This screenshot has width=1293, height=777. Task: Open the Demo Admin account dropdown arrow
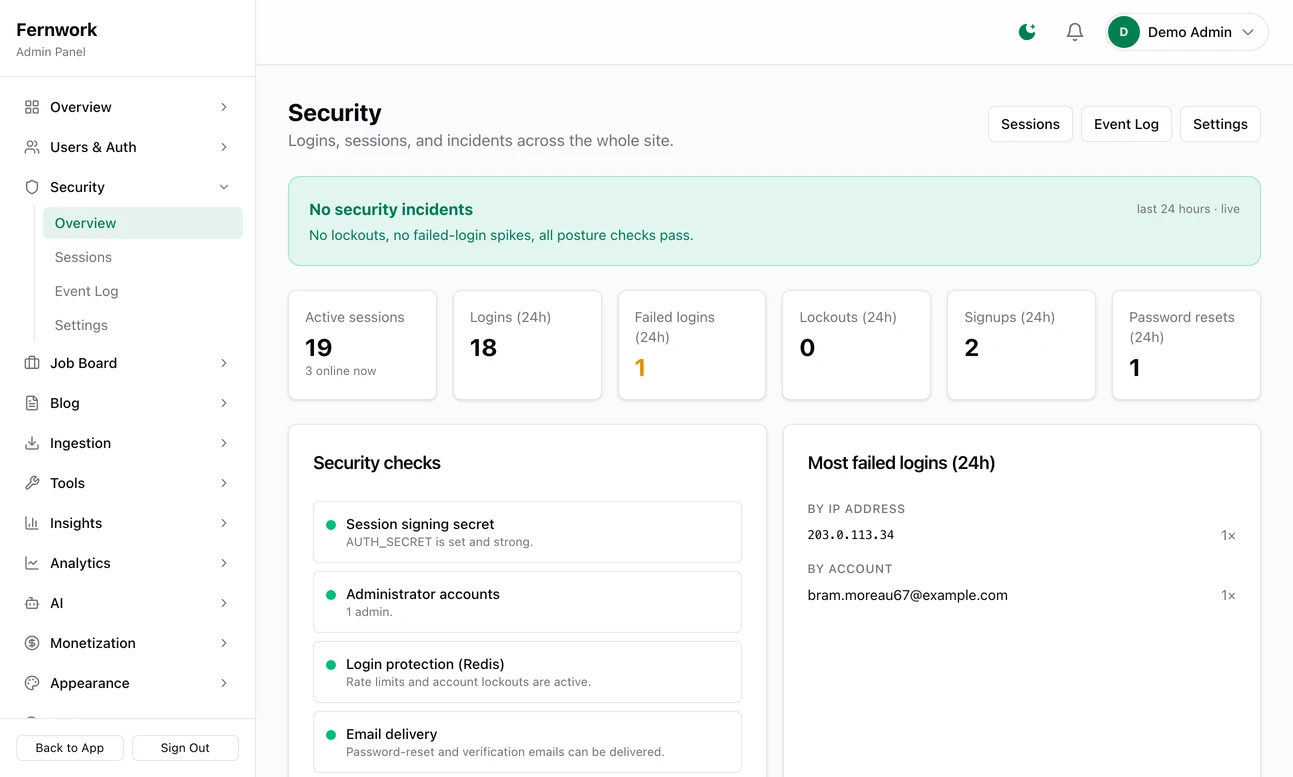click(x=1248, y=32)
